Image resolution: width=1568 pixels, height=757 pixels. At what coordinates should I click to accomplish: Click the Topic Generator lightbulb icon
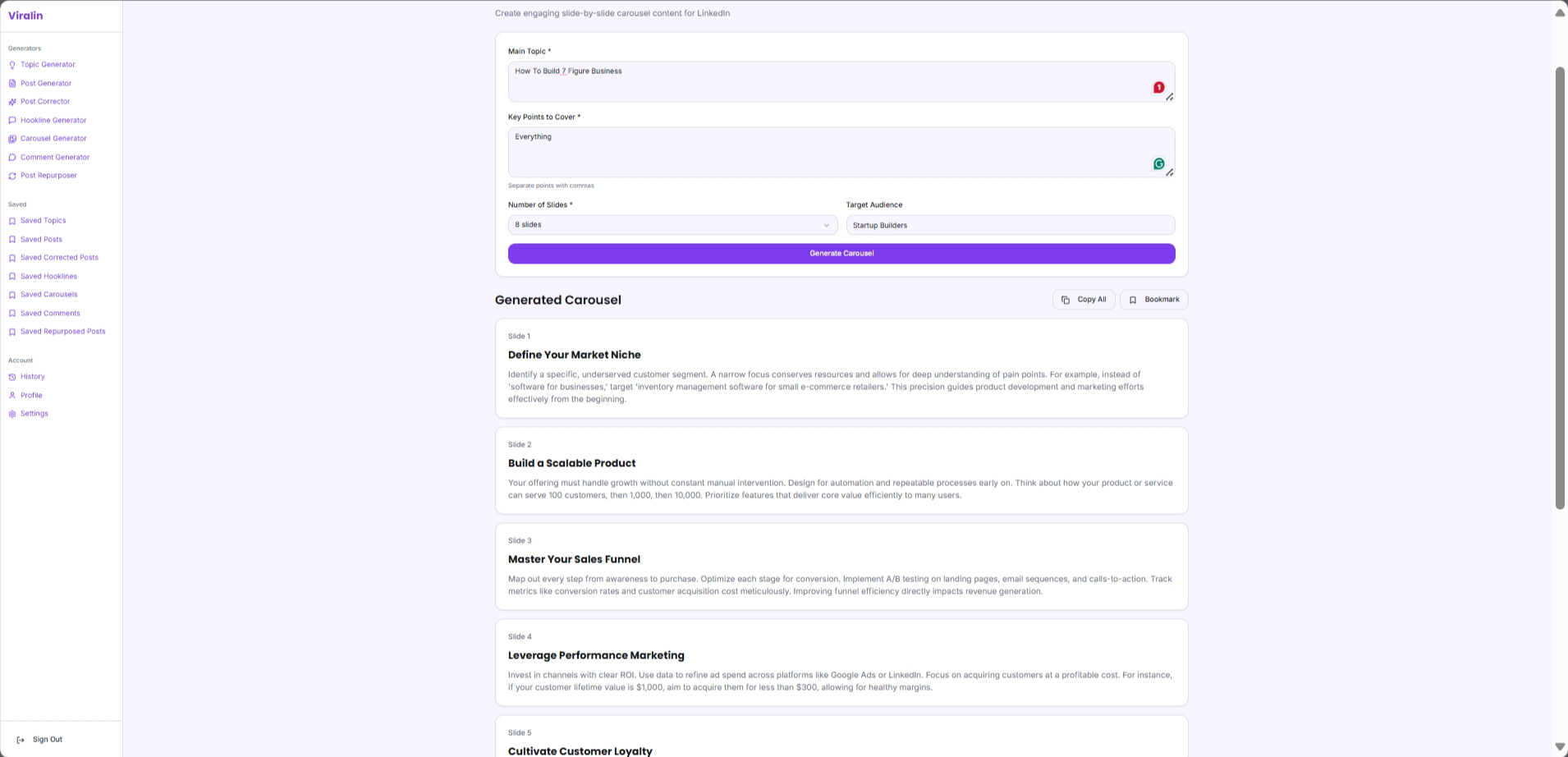[x=12, y=65]
